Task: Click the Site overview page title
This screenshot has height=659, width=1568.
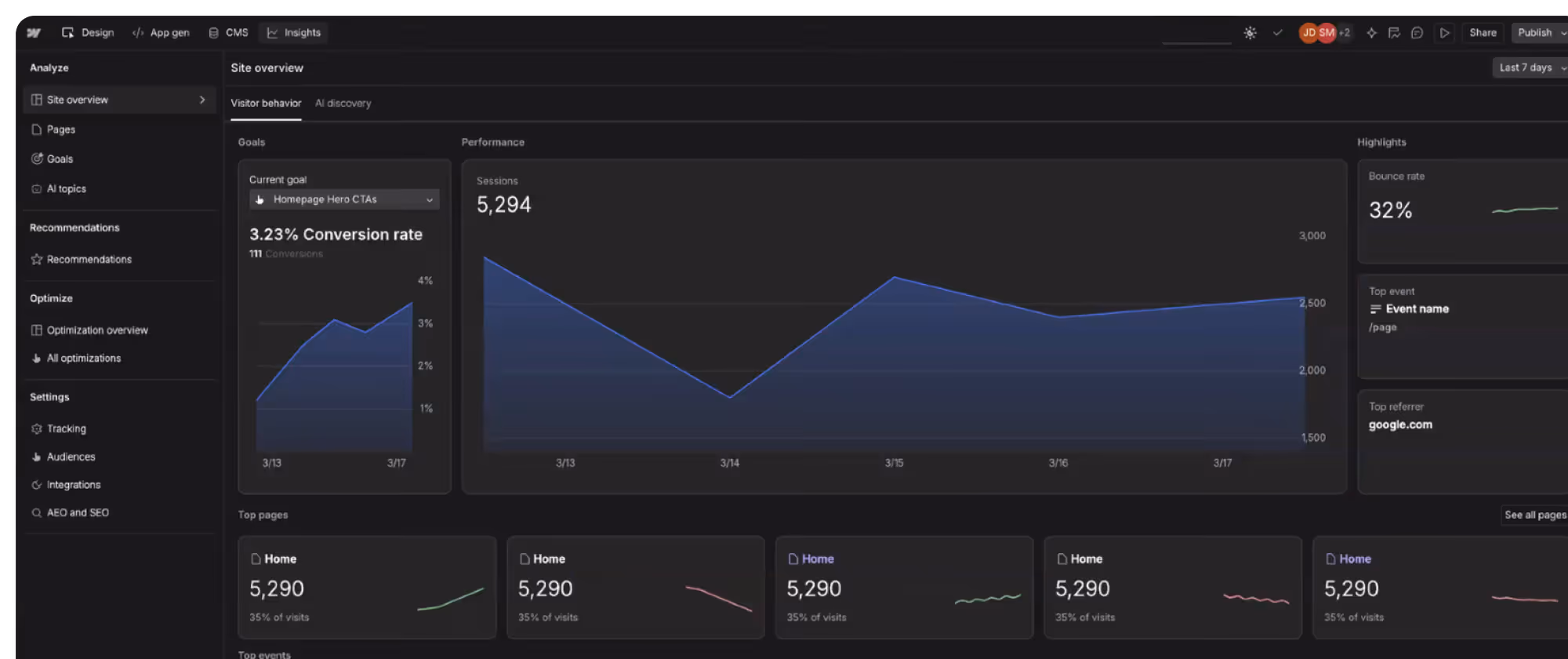Action: pyautogui.click(x=267, y=68)
